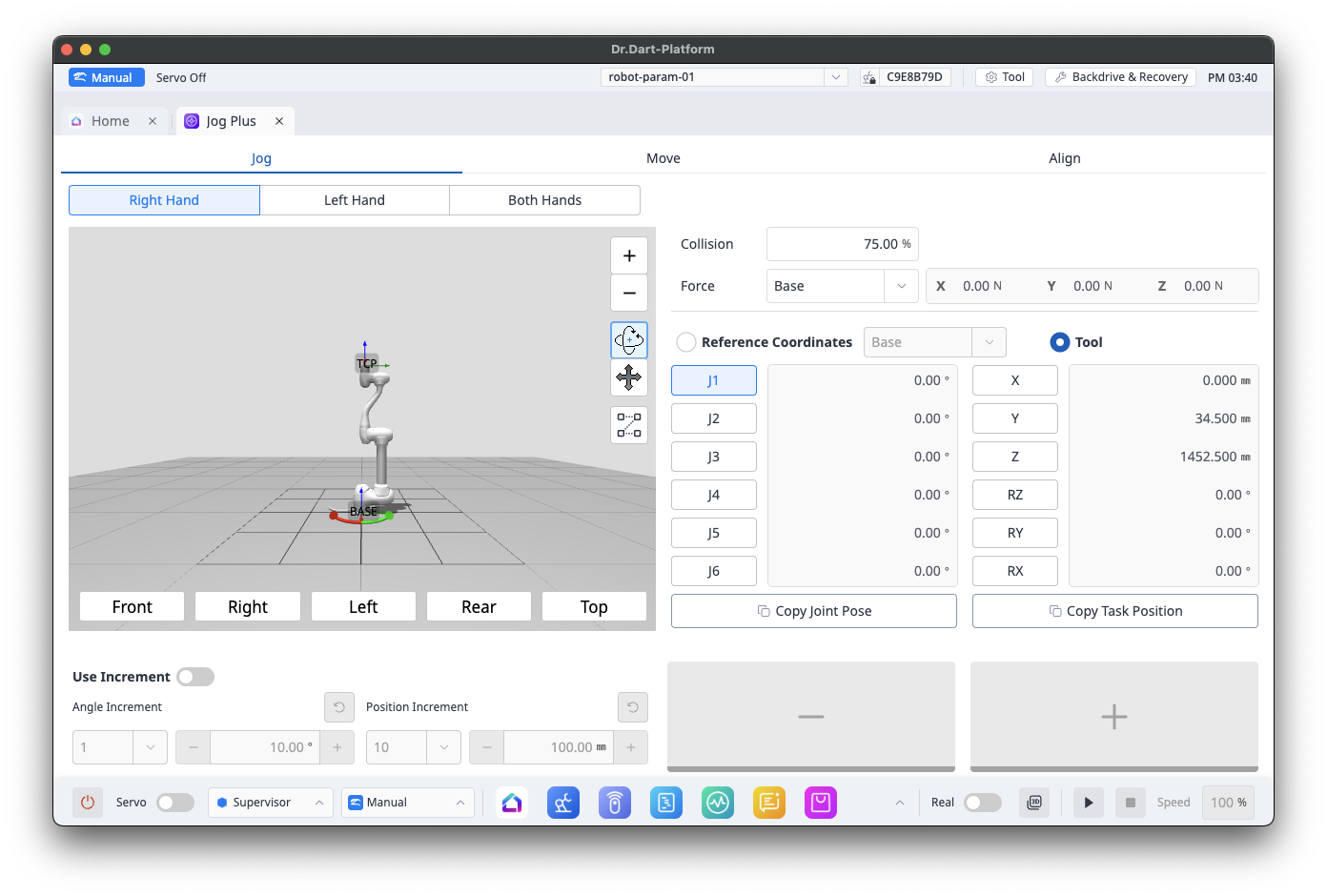The image size is (1327, 896).
Task: Increase the position increment with plus
Action: click(631, 747)
